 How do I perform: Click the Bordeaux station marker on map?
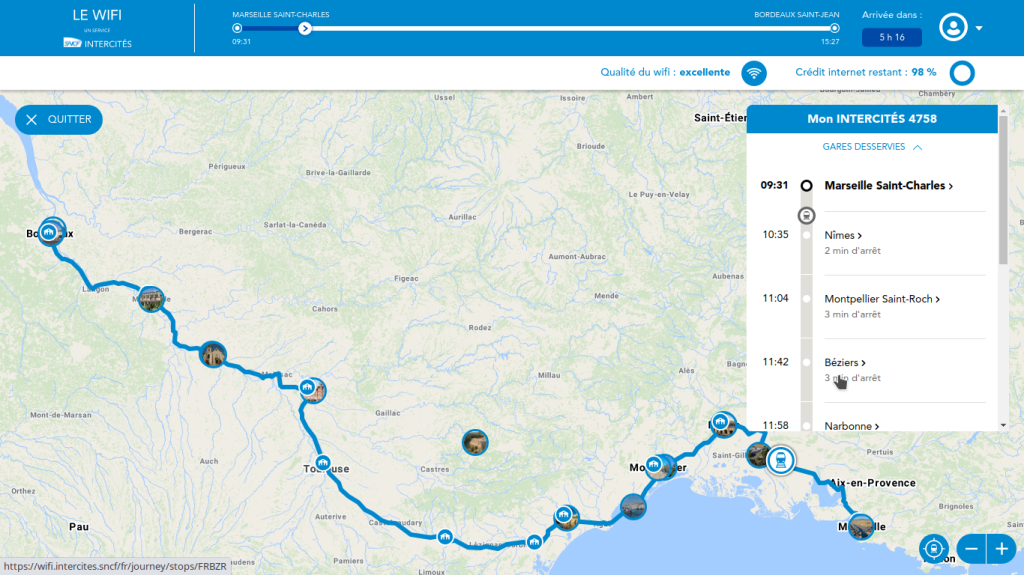pos(48,231)
